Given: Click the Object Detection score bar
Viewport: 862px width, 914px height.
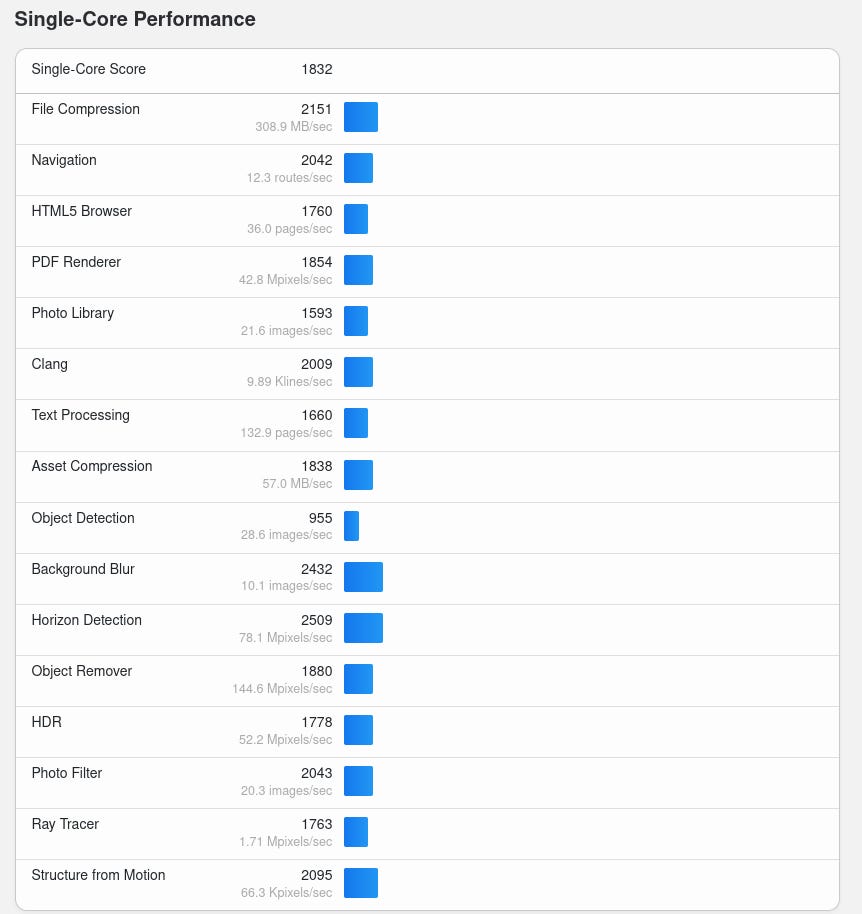Looking at the screenshot, I should [351, 526].
